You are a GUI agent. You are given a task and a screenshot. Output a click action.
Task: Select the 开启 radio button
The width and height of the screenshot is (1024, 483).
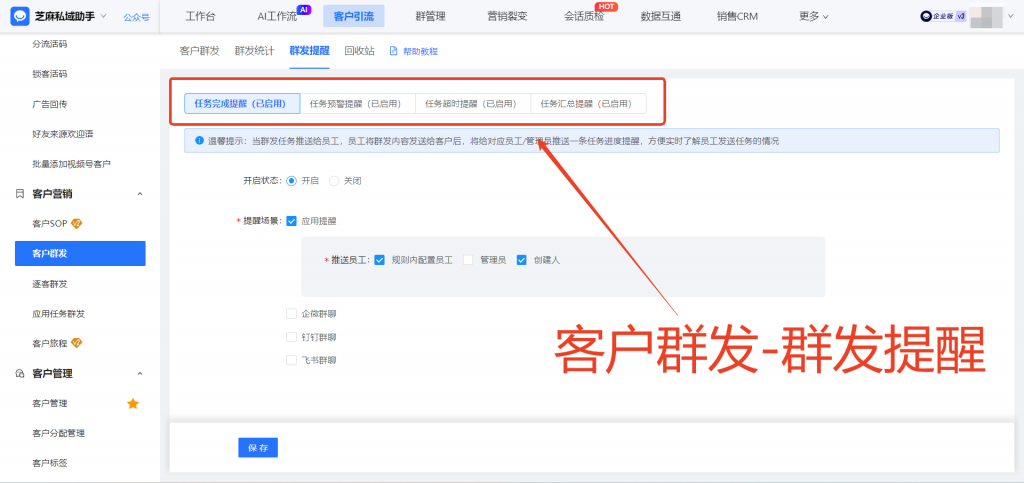pyautogui.click(x=291, y=181)
